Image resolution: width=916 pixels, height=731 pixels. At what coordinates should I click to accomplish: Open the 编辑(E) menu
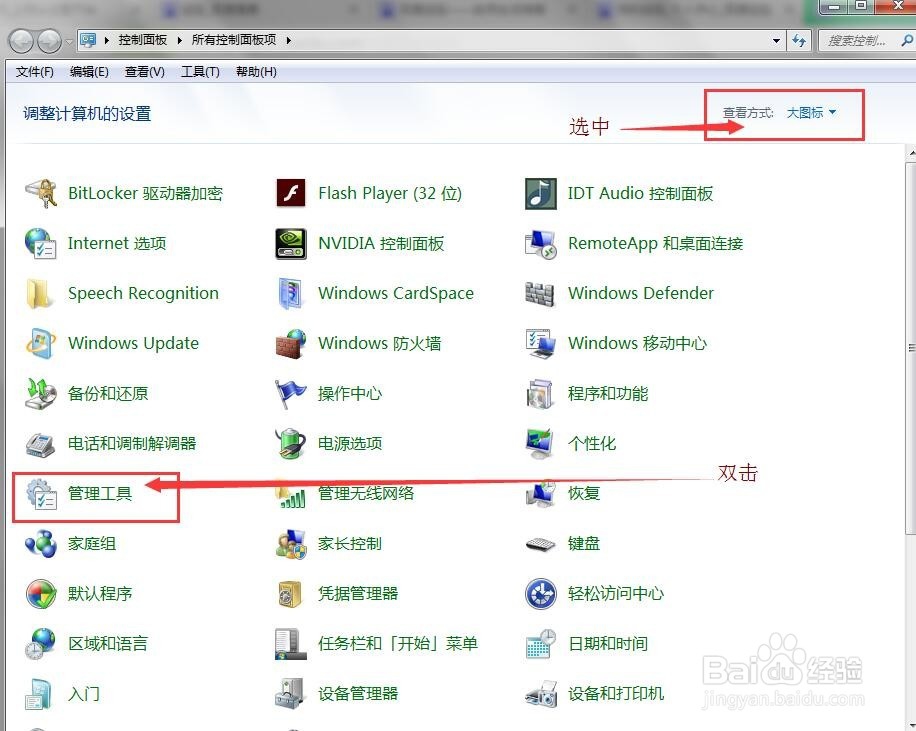tap(89, 72)
